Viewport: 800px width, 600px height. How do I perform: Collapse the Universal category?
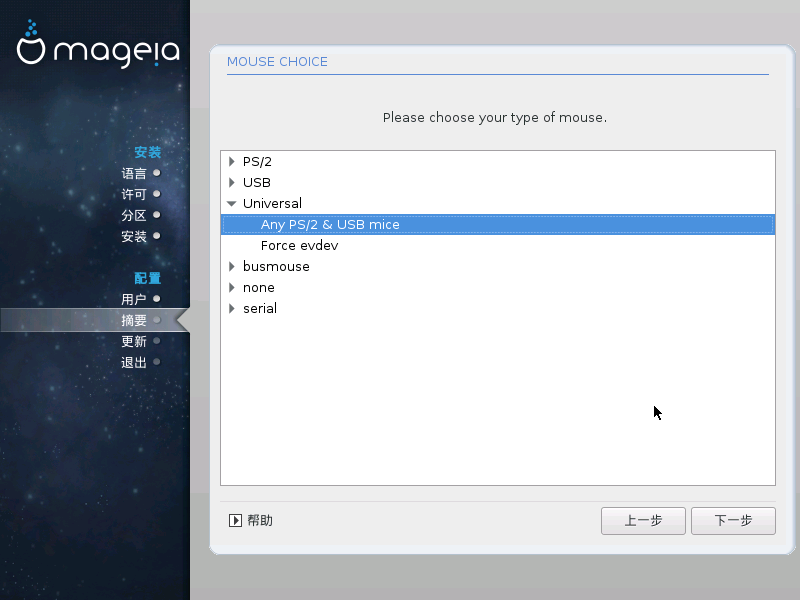pyautogui.click(x=232, y=204)
